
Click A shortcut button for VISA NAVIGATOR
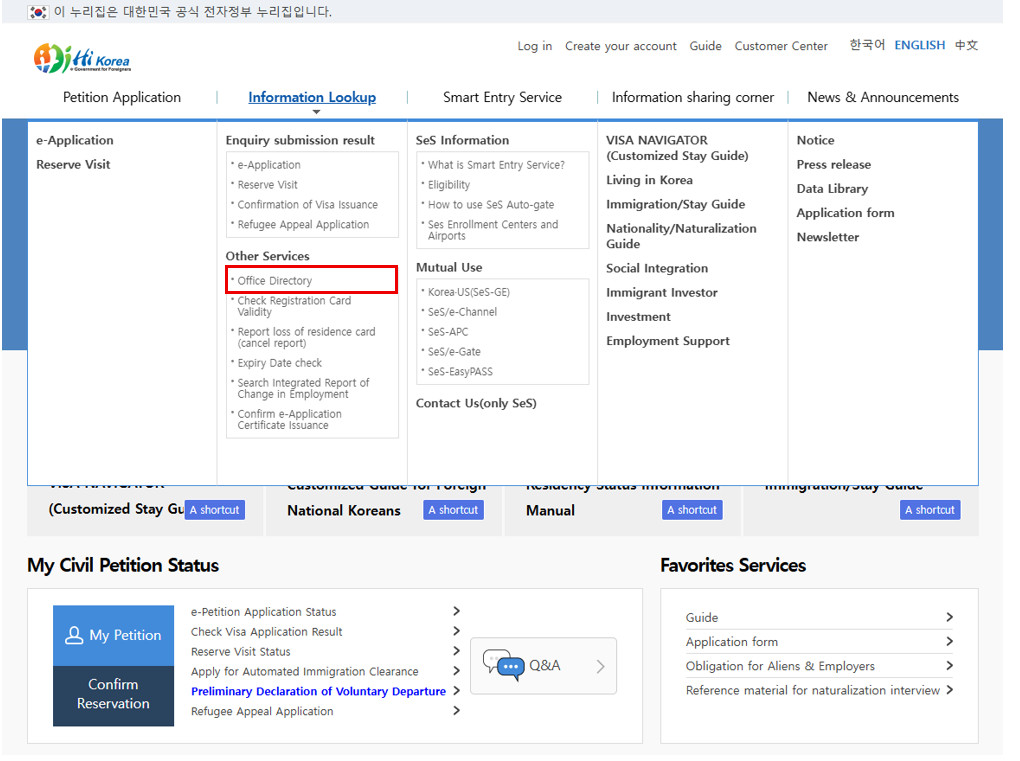(215, 510)
